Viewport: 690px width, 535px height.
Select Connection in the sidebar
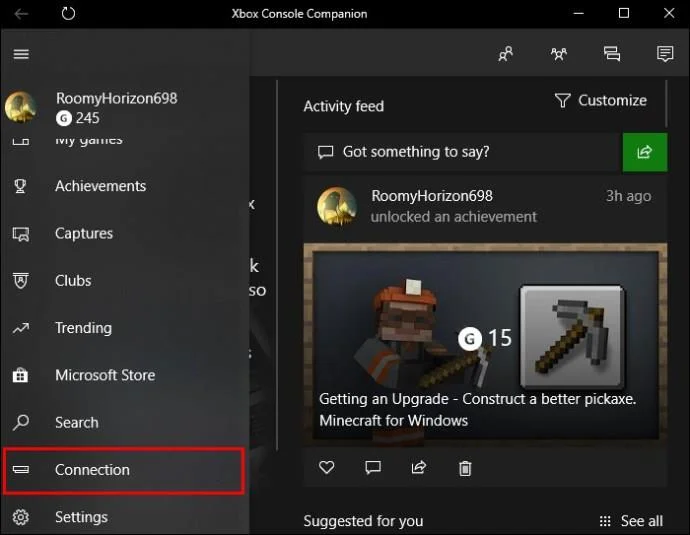point(124,470)
